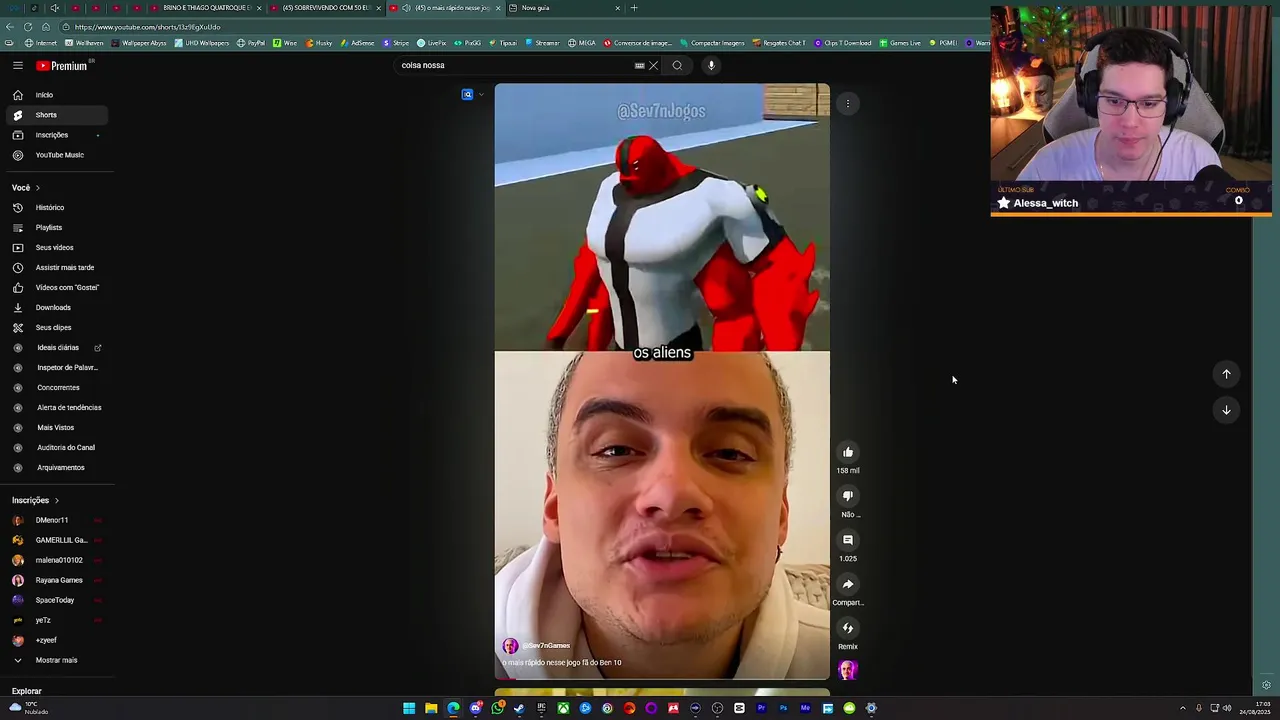Start voice search with microphone
The height and width of the screenshot is (720, 1280).
pos(711,66)
